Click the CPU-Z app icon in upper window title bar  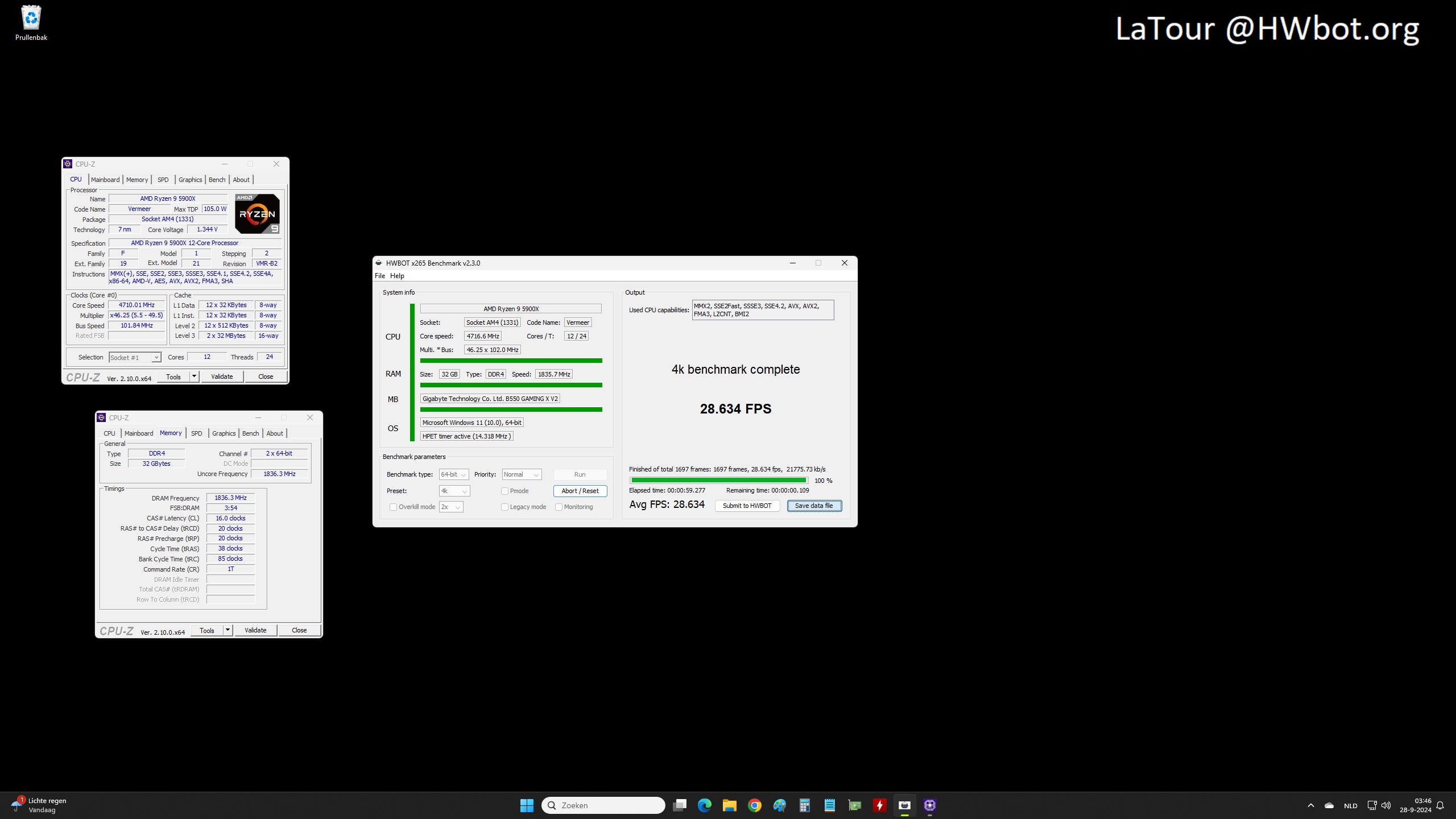(x=68, y=164)
